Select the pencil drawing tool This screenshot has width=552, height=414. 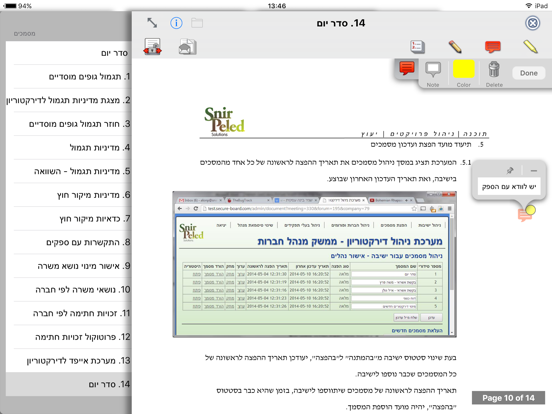coord(455,46)
